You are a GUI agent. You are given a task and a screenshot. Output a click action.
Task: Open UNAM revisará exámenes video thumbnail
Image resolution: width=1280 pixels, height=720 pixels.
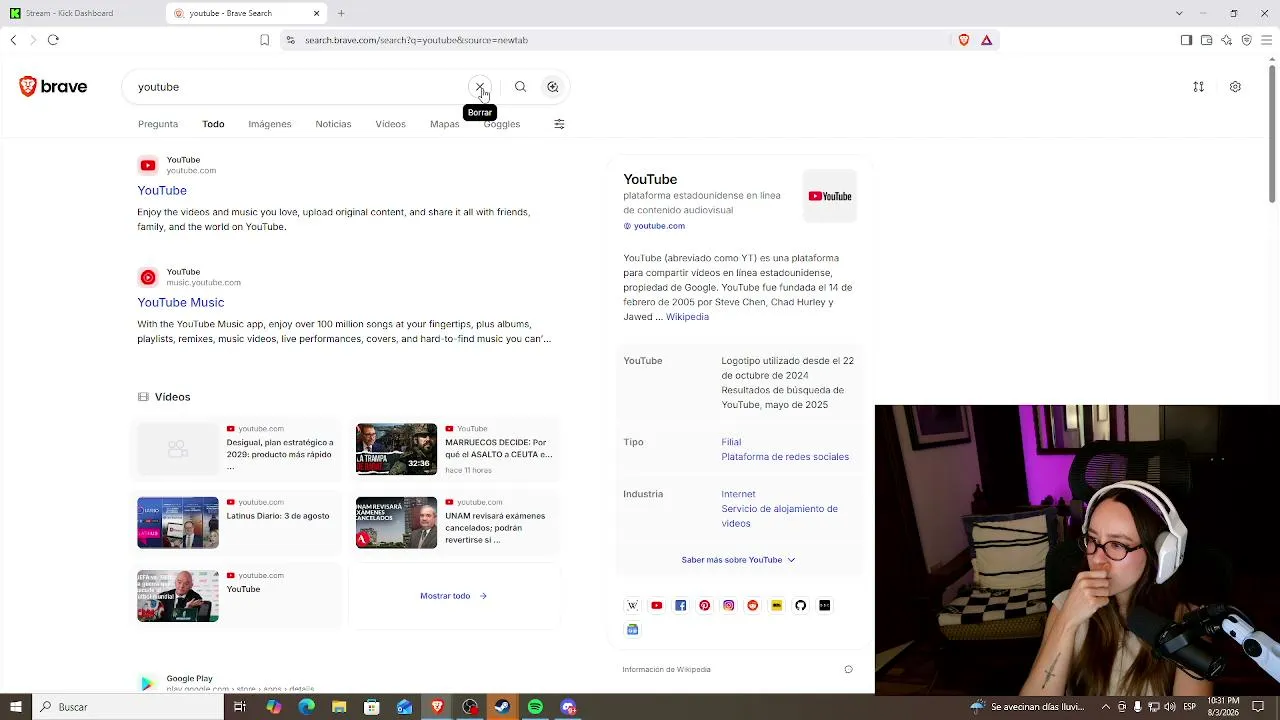click(x=396, y=522)
